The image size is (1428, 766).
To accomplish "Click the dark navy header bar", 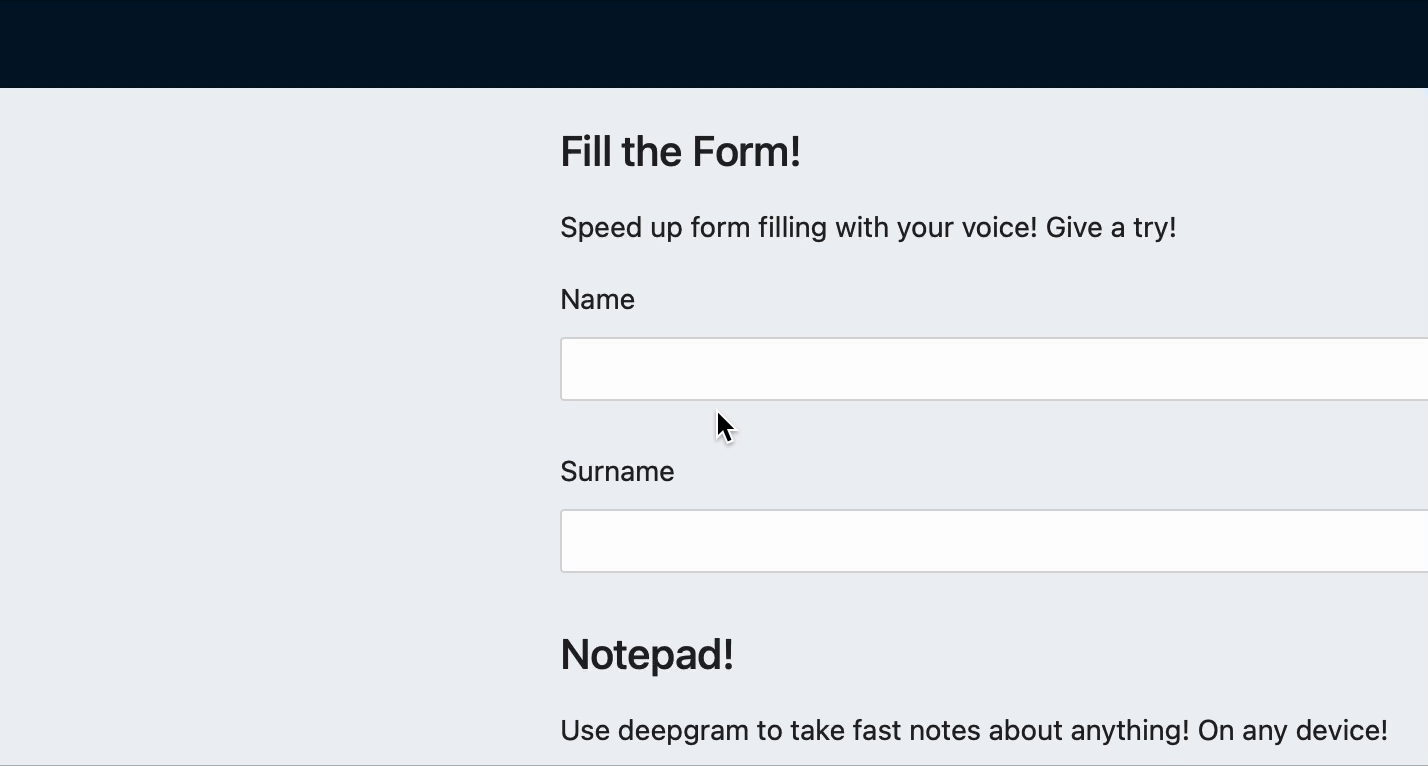I will pyautogui.click(x=714, y=44).
